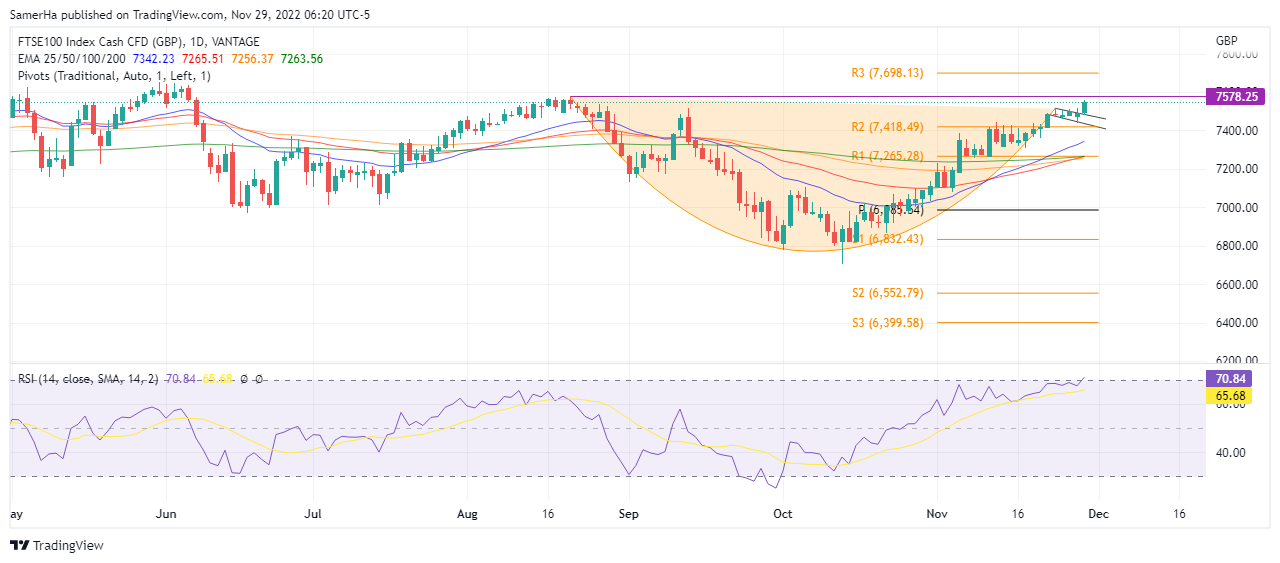Click the TradingView logo icon
The height and width of the screenshot is (563, 1280).
pyautogui.click(x=19, y=545)
